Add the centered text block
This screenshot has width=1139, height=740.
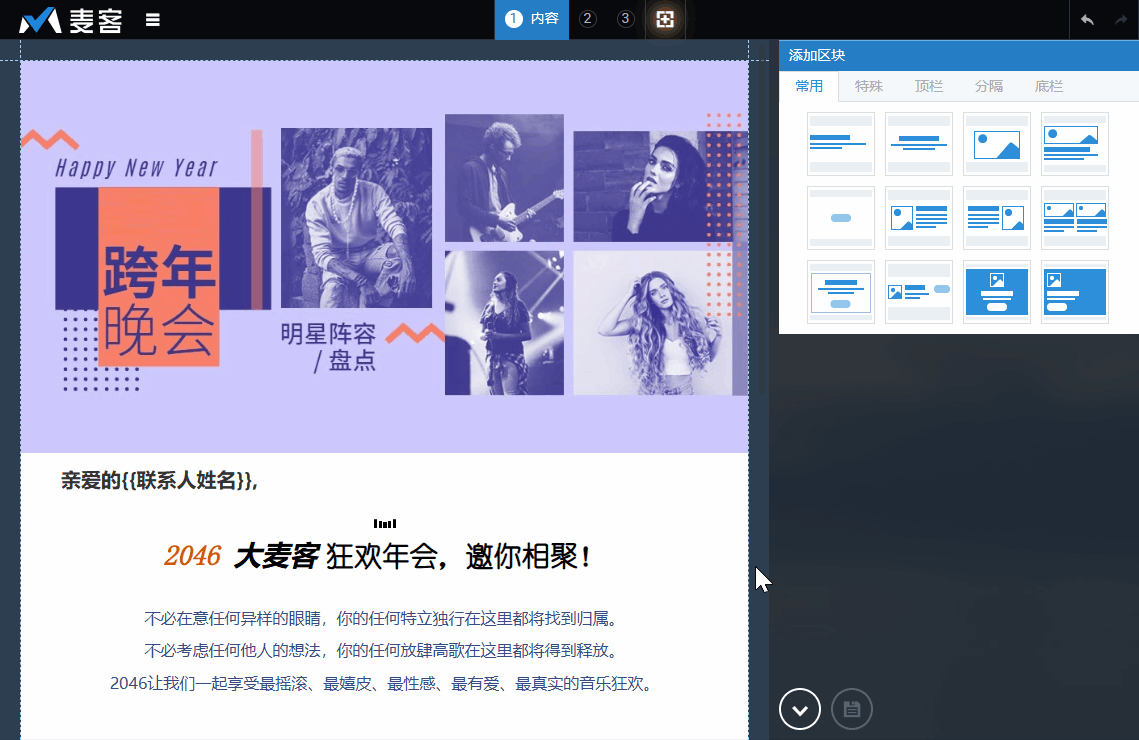(919, 144)
